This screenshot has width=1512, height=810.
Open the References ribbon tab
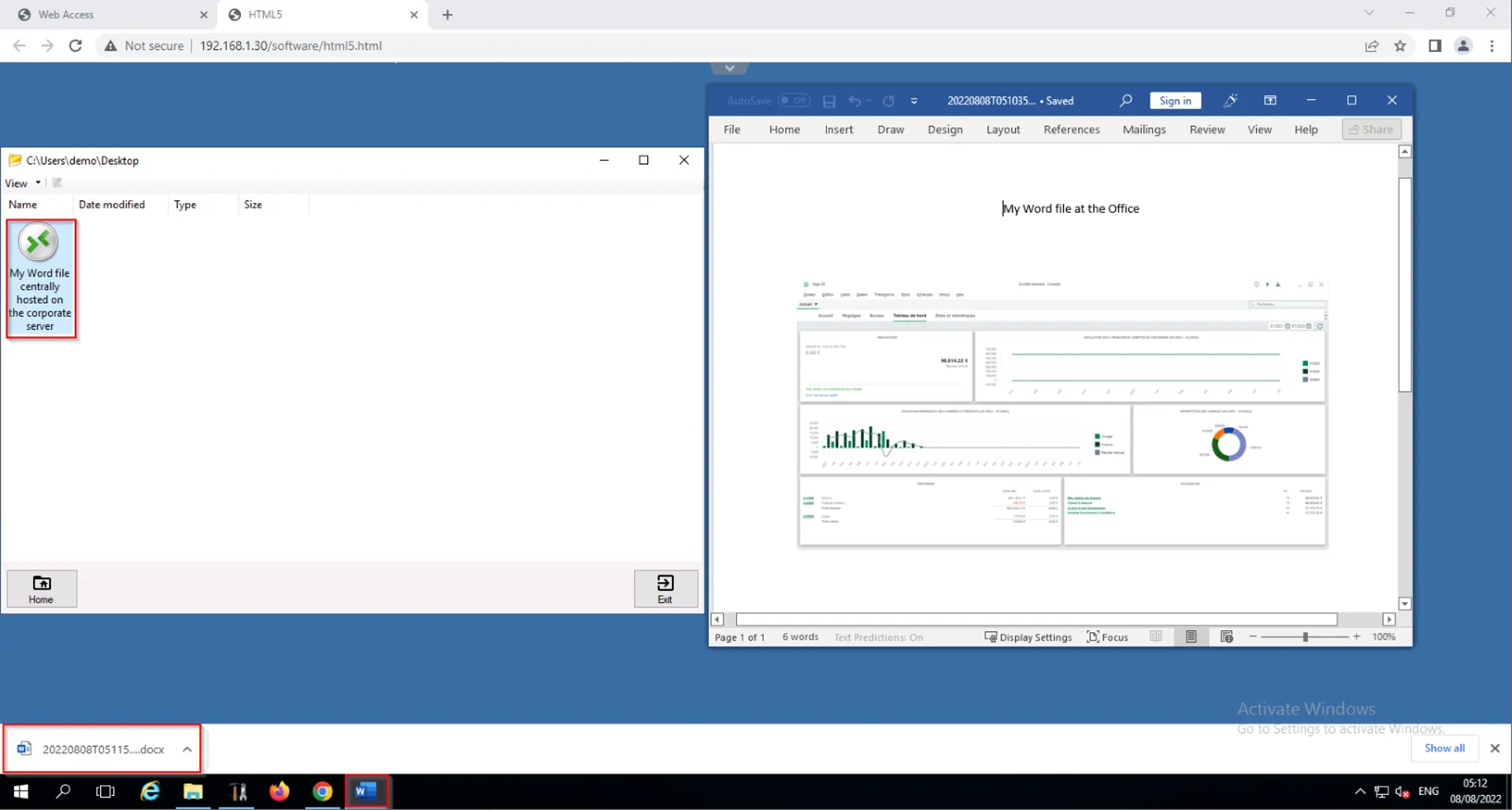(1071, 129)
